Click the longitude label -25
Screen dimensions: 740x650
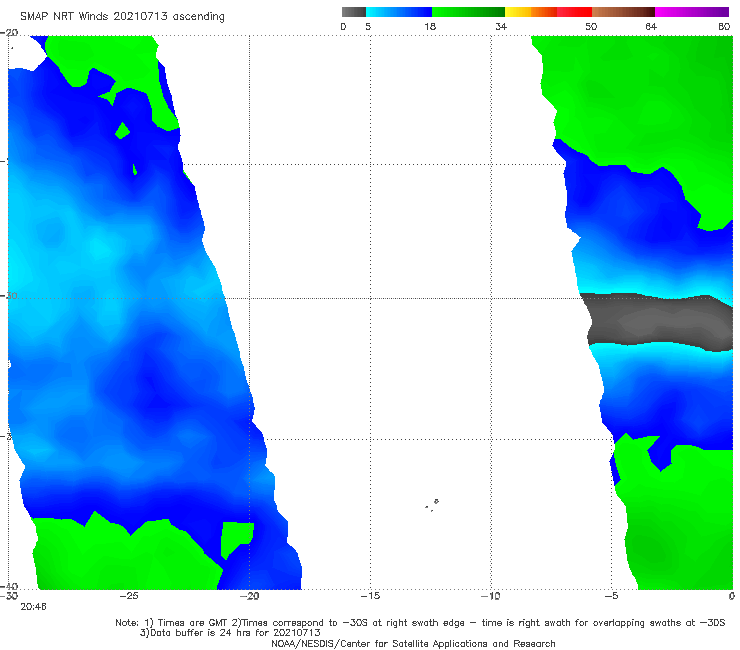pyautogui.click(x=129, y=596)
